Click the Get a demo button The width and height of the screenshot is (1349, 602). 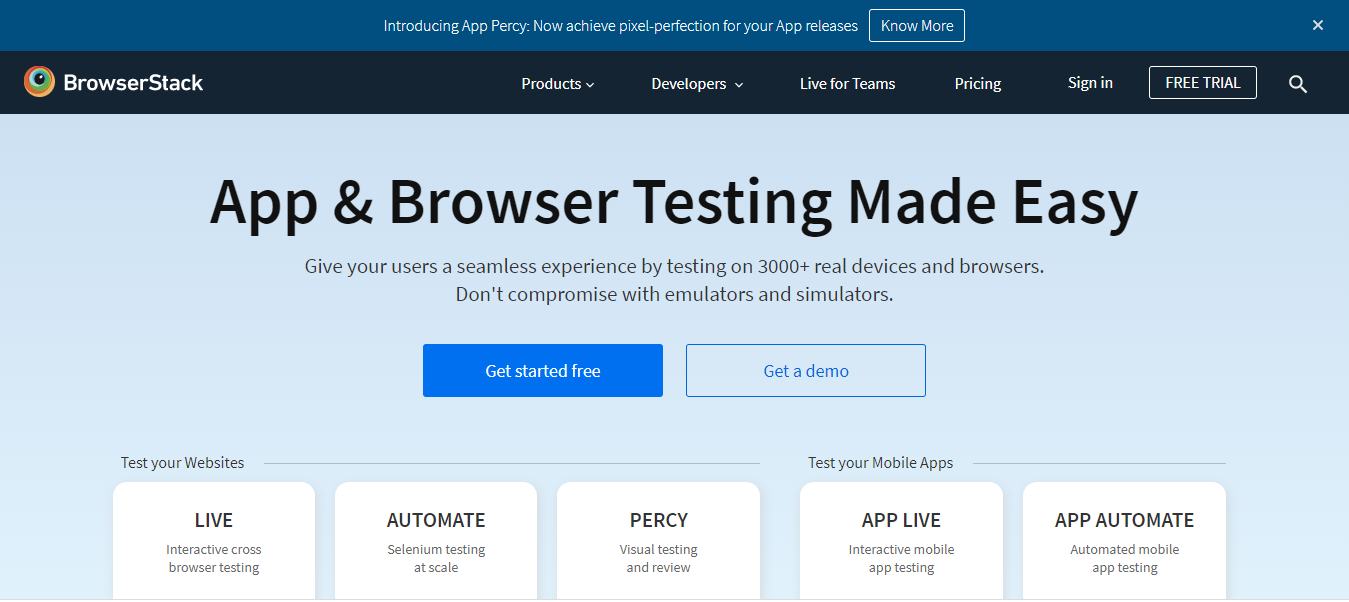(806, 371)
